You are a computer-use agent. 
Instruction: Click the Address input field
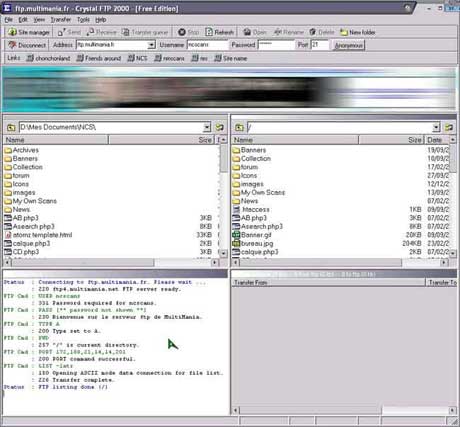(x=112, y=45)
